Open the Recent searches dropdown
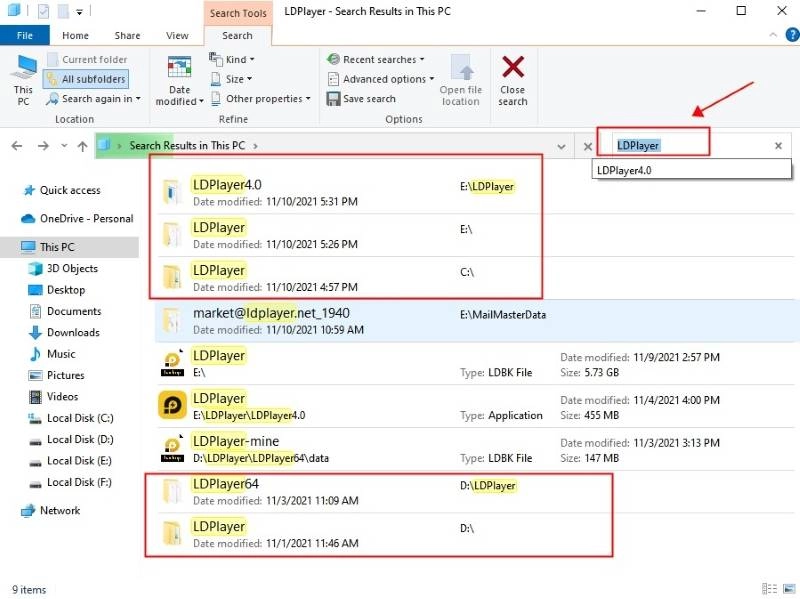Viewport: 800px width, 599px height. (377, 59)
